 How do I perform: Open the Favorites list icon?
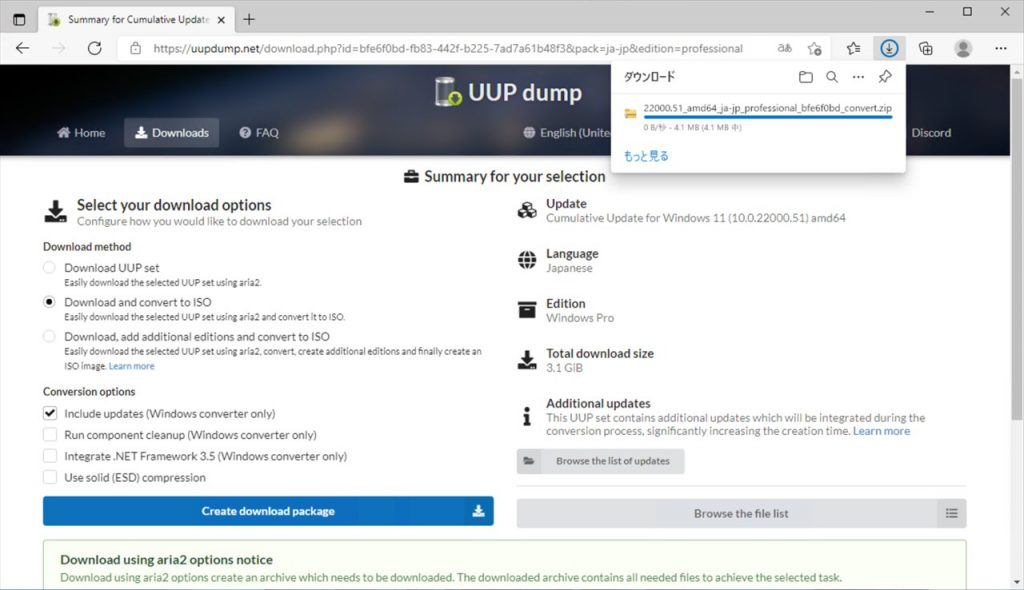[x=853, y=48]
